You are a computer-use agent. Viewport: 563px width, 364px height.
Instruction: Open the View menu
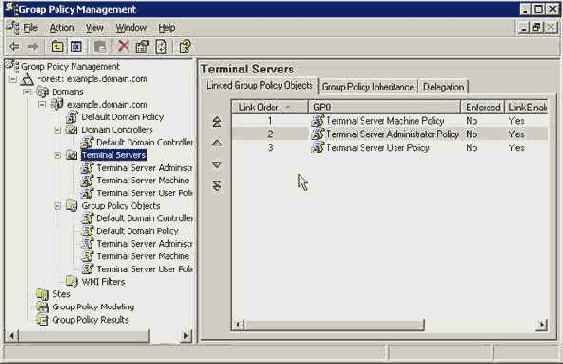click(x=95, y=28)
